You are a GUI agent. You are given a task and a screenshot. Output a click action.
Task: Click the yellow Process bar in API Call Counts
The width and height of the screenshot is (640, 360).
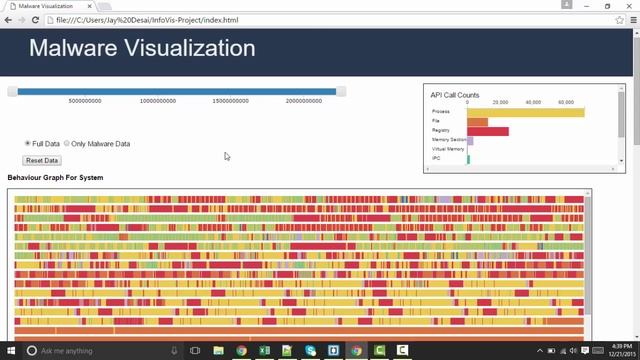pos(526,112)
